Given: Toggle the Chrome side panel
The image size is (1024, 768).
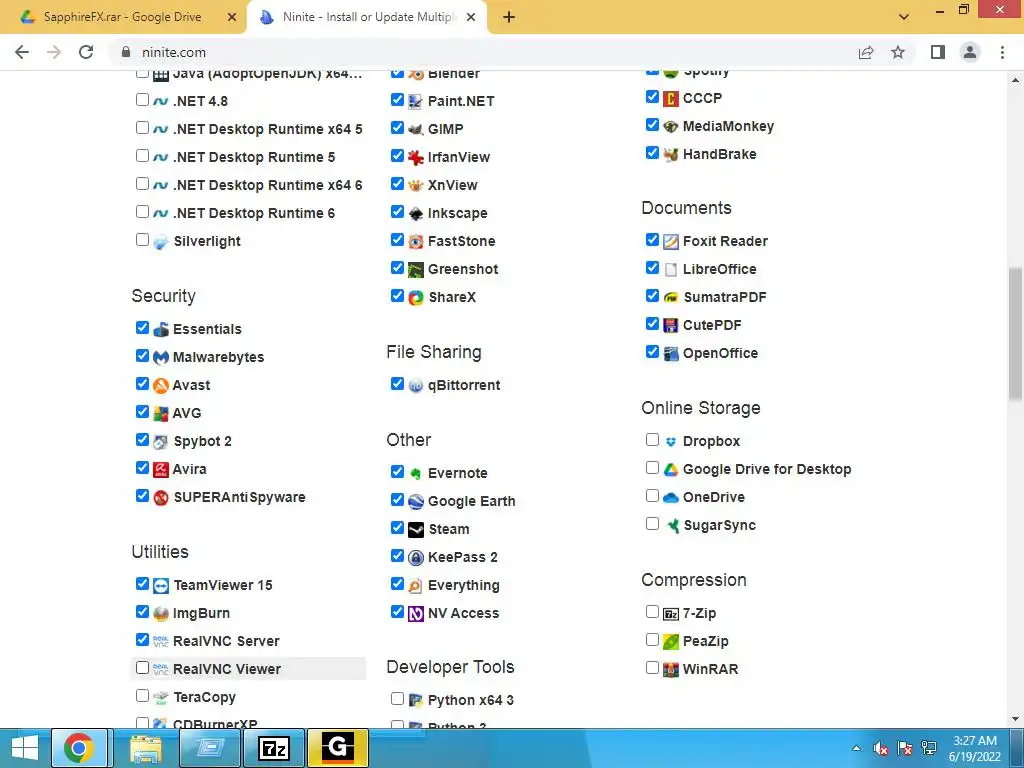Looking at the screenshot, I should [938, 52].
